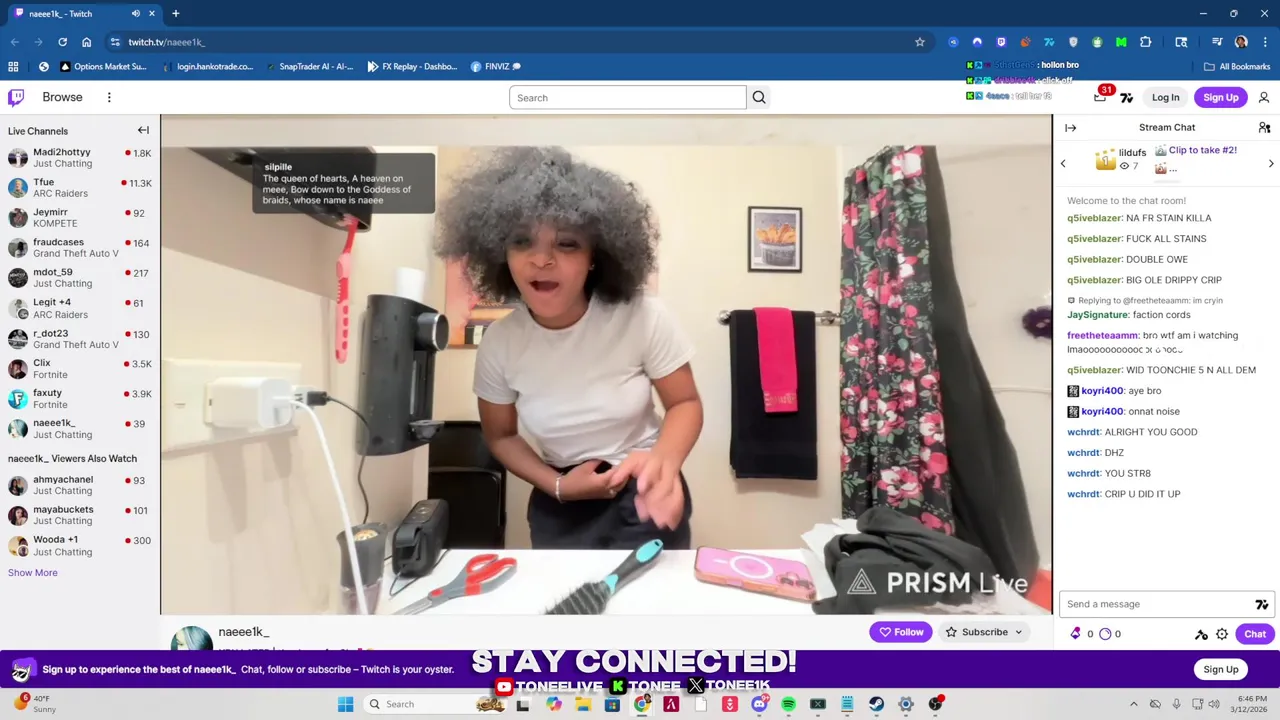Go to browser home page
The height and width of the screenshot is (720, 1280).
coord(86,42)
